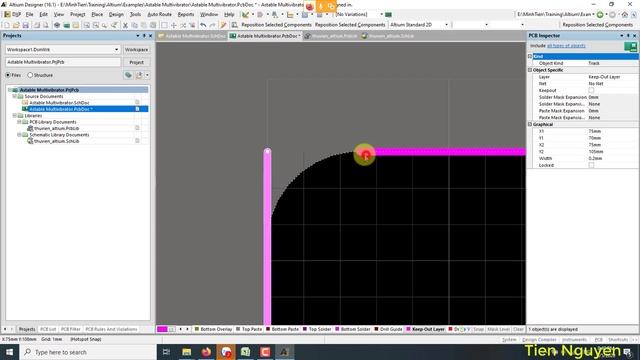Click the 'all types of objects' link

pos(566,46)
